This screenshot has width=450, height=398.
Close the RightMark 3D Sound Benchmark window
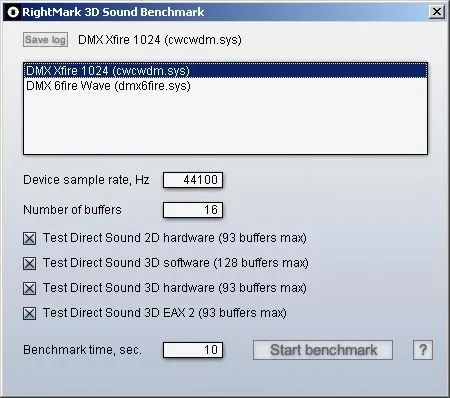coord(436,12)
